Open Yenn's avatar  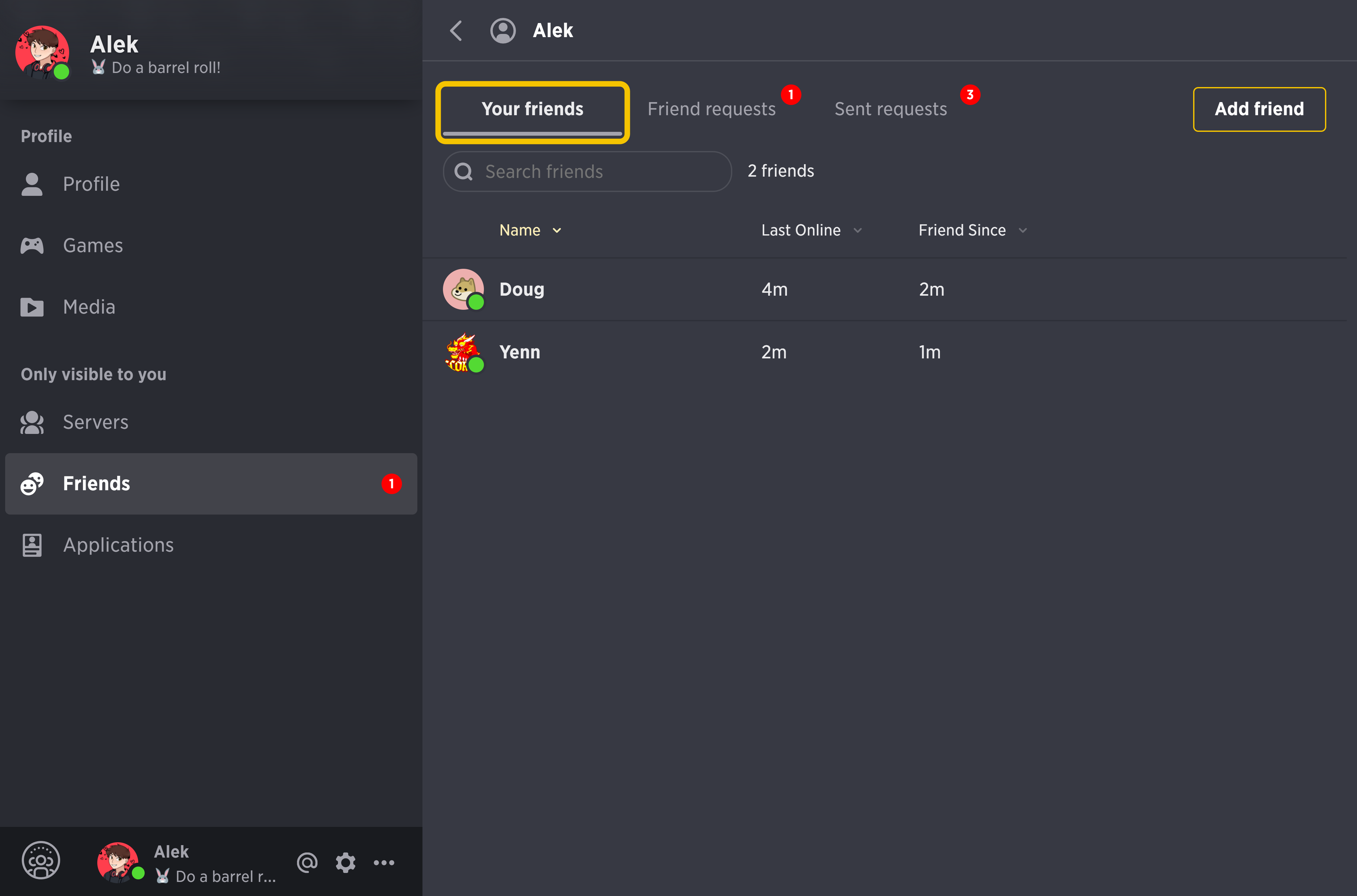[463, 353]
